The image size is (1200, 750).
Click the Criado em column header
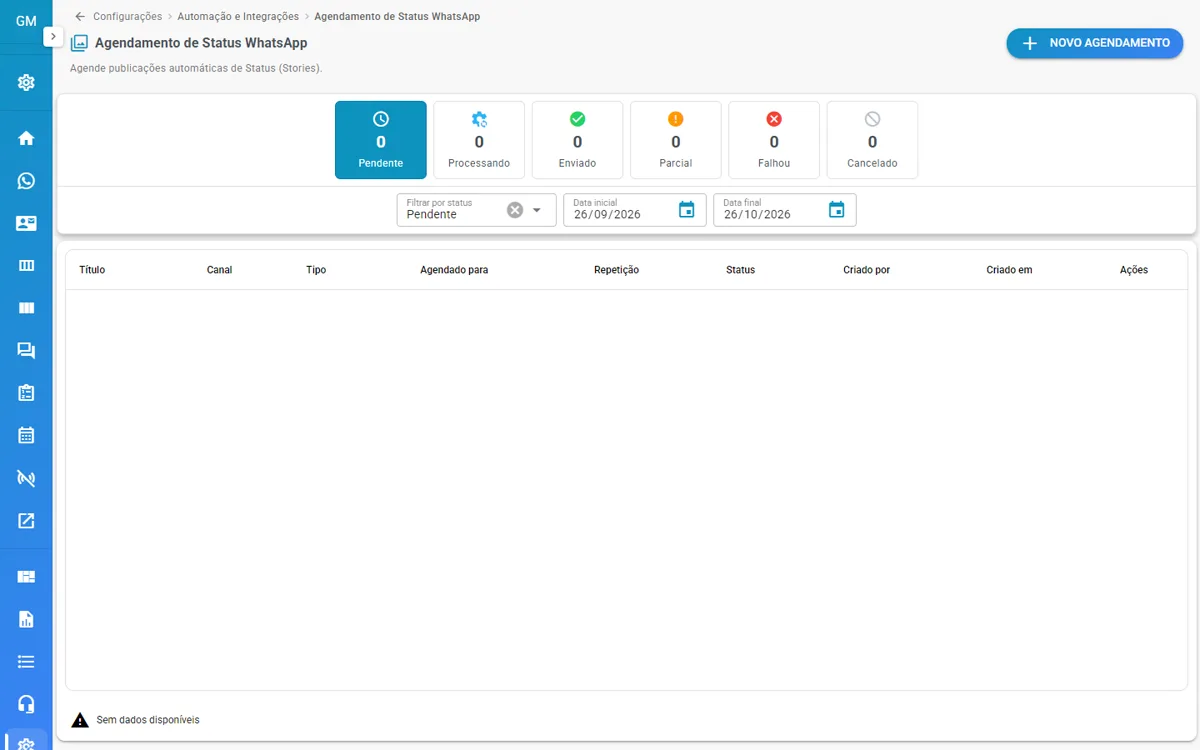[x=1009, y=270]
